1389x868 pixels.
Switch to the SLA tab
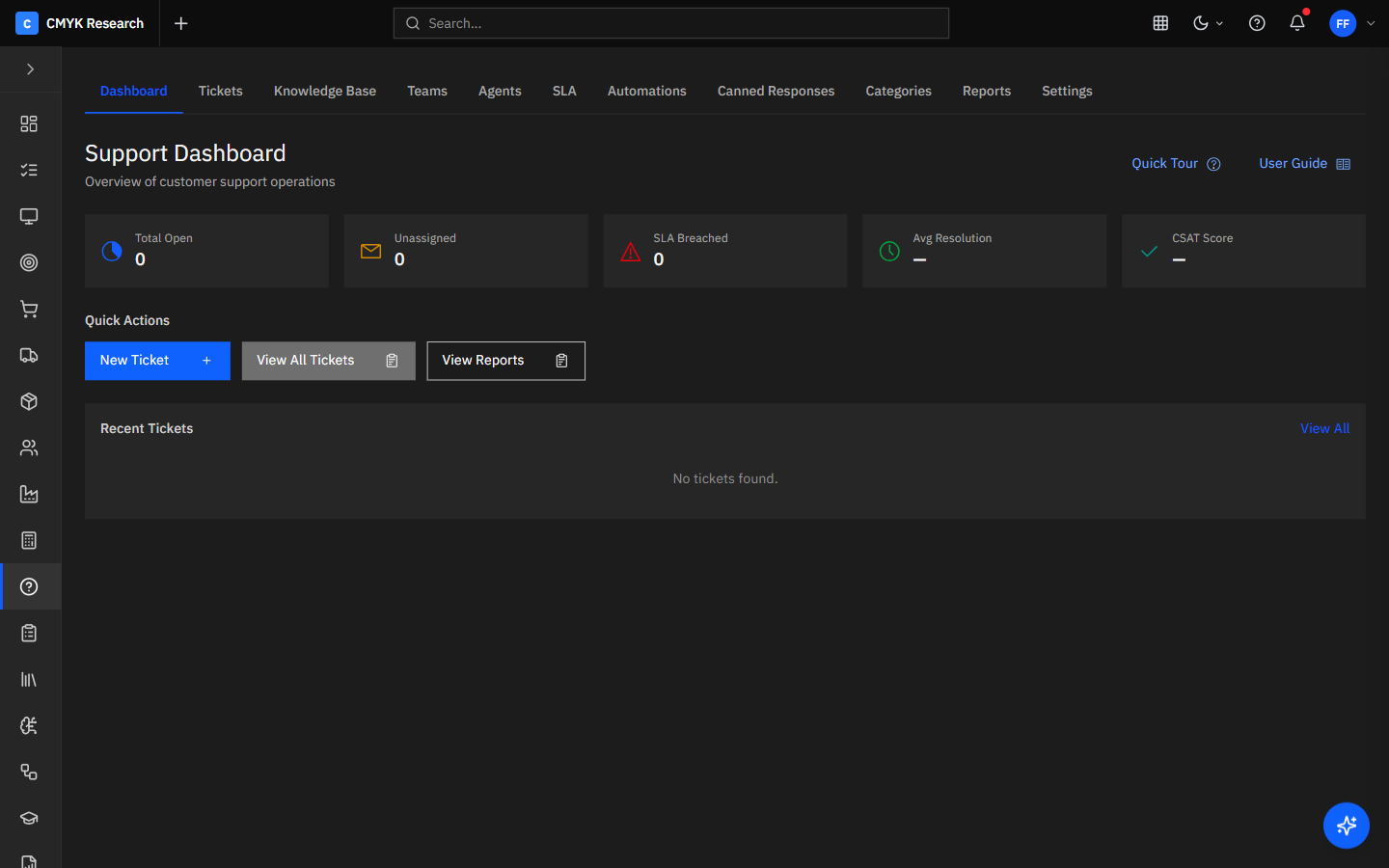click(x=564, y=91)
